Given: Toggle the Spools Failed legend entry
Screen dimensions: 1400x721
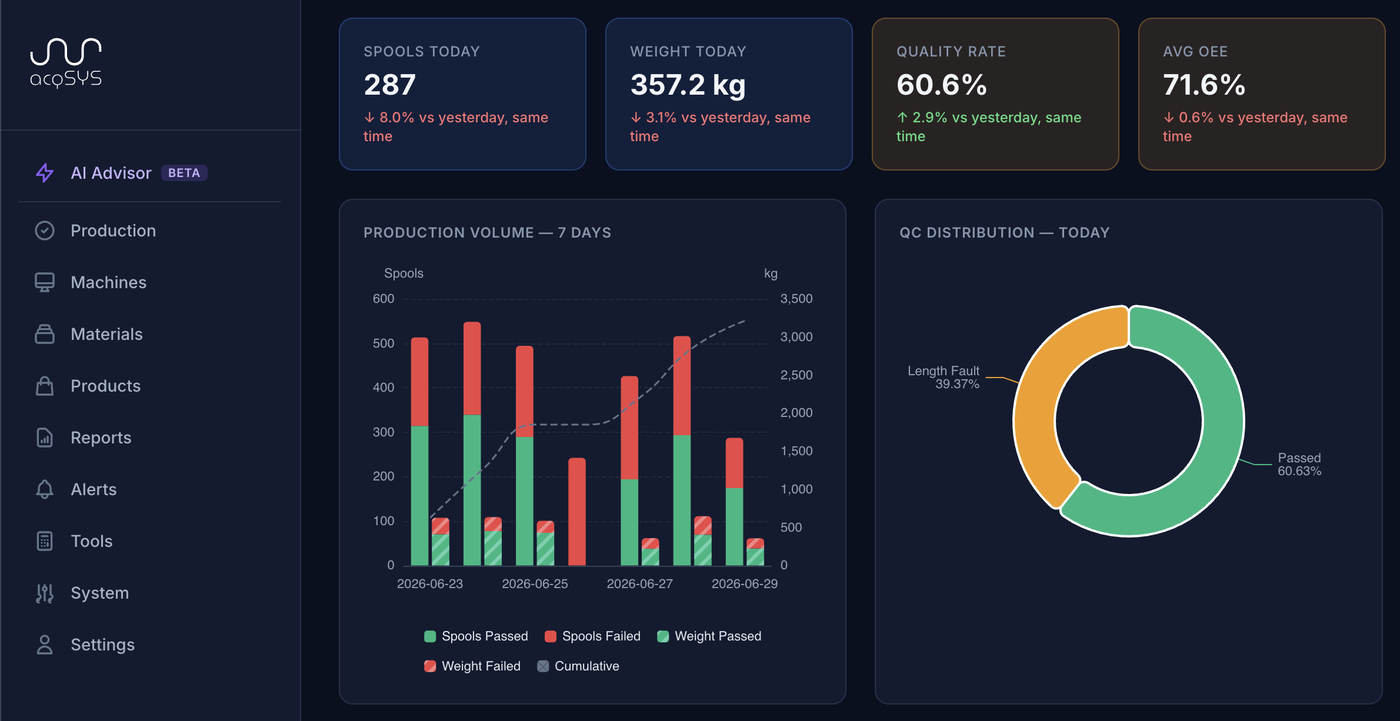Looking at the screenshot, I should 593,636.
